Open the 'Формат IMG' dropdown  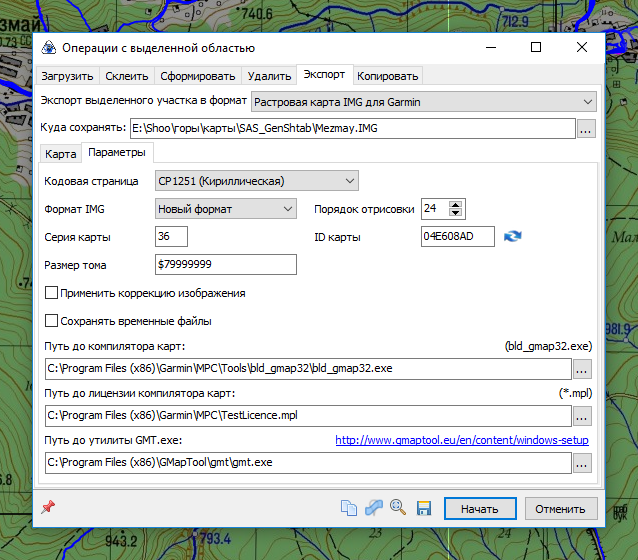point(226,209)
